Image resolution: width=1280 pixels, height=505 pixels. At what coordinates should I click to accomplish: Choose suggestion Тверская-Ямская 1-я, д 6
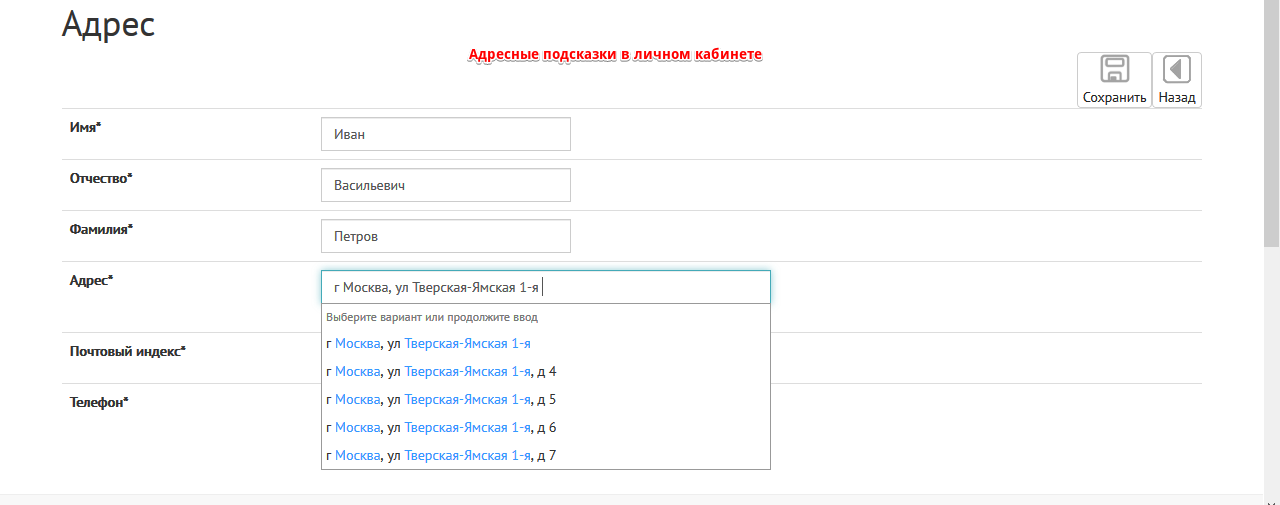546,427
